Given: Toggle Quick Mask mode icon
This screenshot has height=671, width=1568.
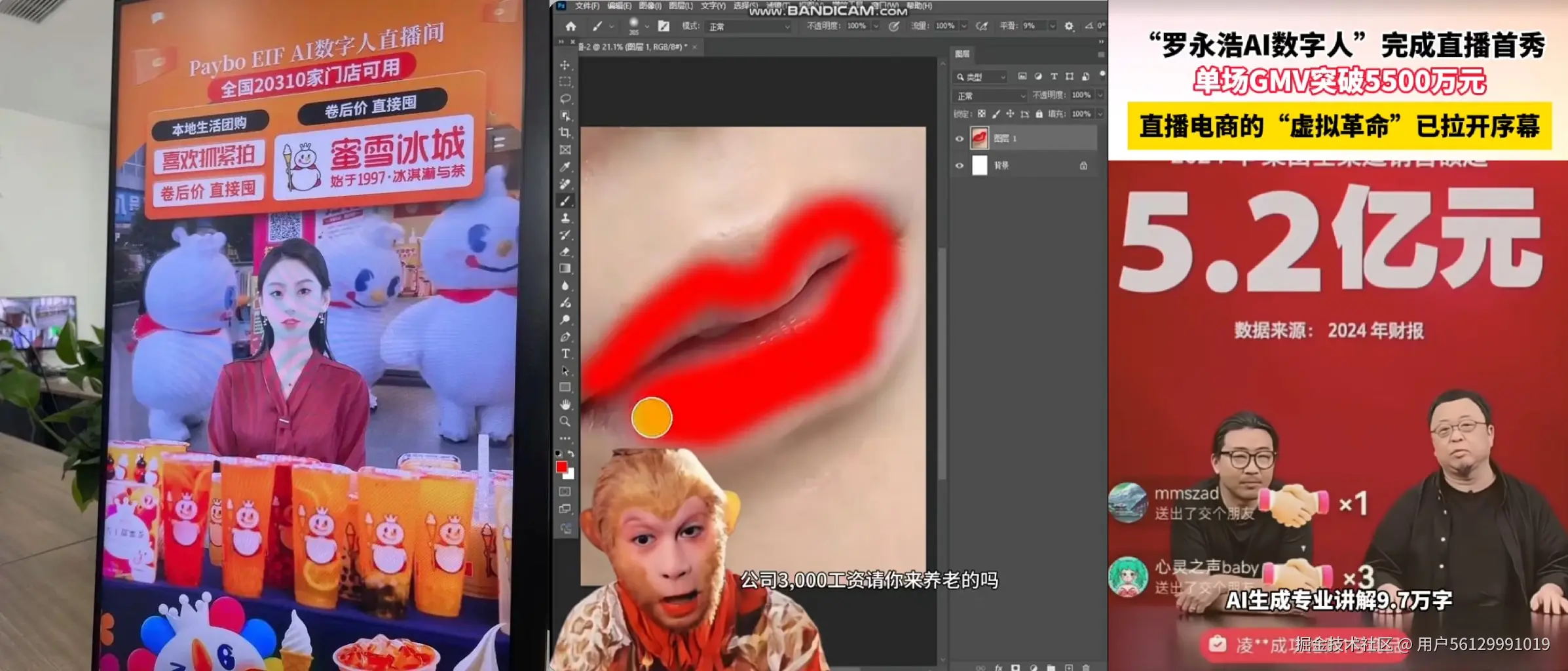Looking at the screenshot, I should (x=565, y=491).
